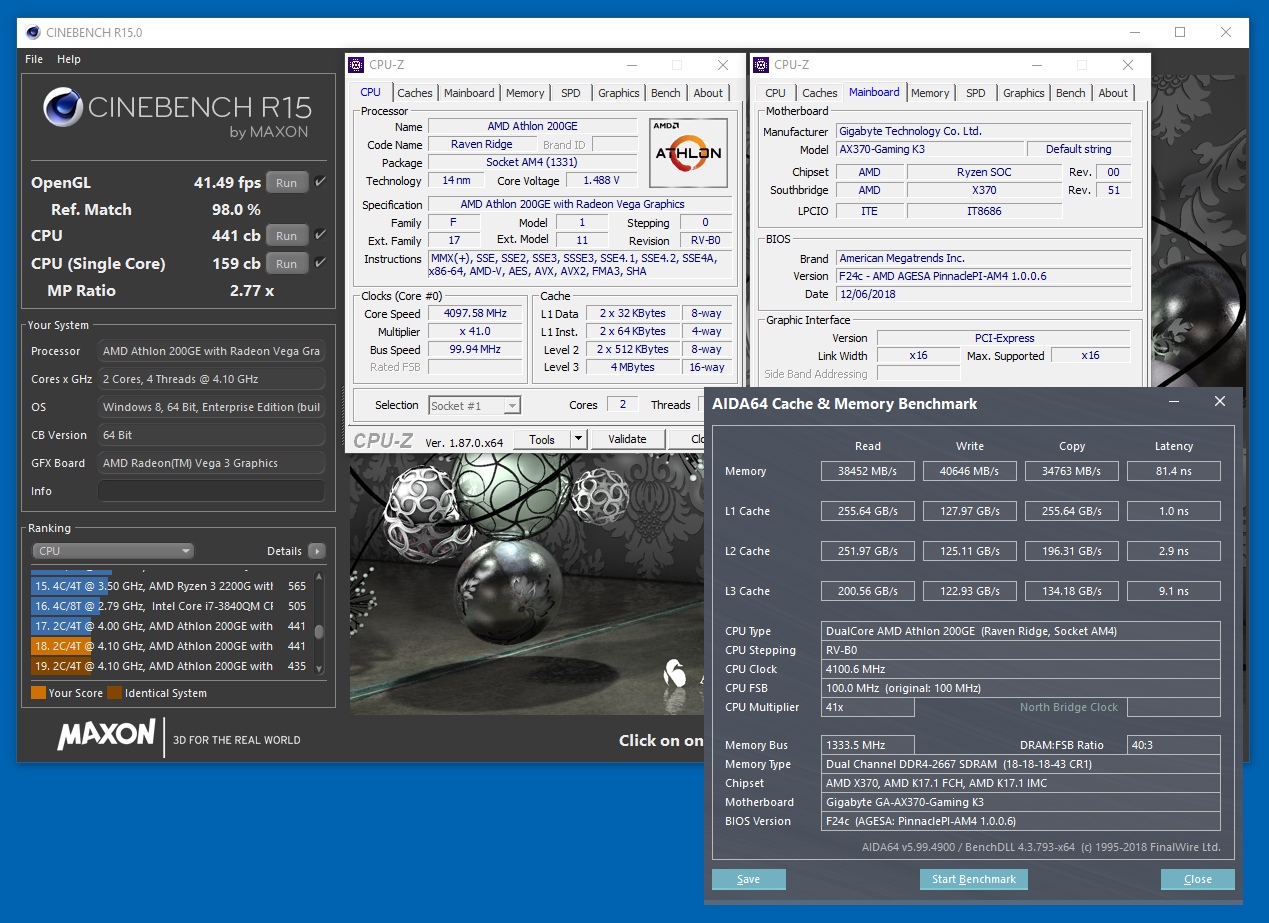Screen dimensions: 1269x923
Task: Run the CPU benchmark
Action: (287, 236)
